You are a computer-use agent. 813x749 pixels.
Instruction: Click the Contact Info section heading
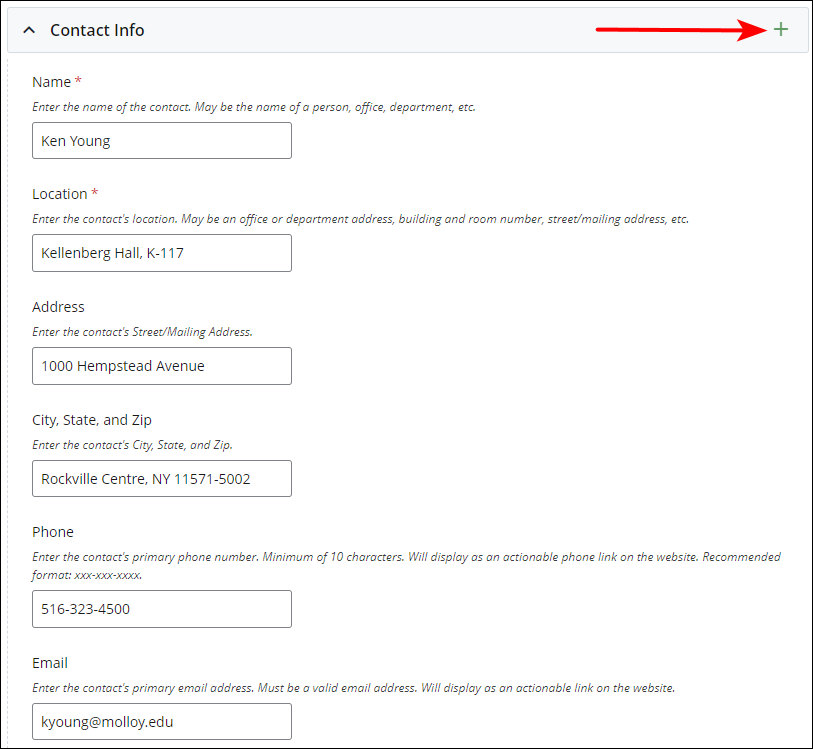(97, 30)
